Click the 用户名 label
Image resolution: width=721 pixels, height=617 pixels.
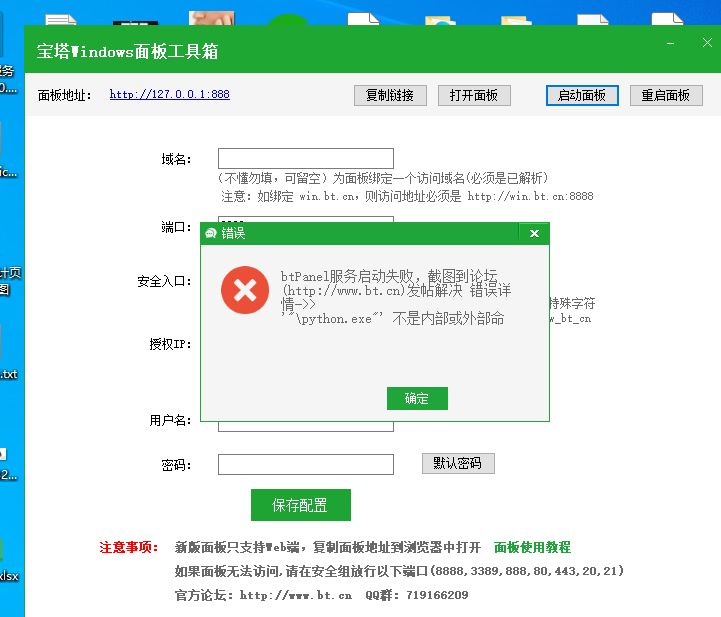pyautogui.click(x=170, y=420)
